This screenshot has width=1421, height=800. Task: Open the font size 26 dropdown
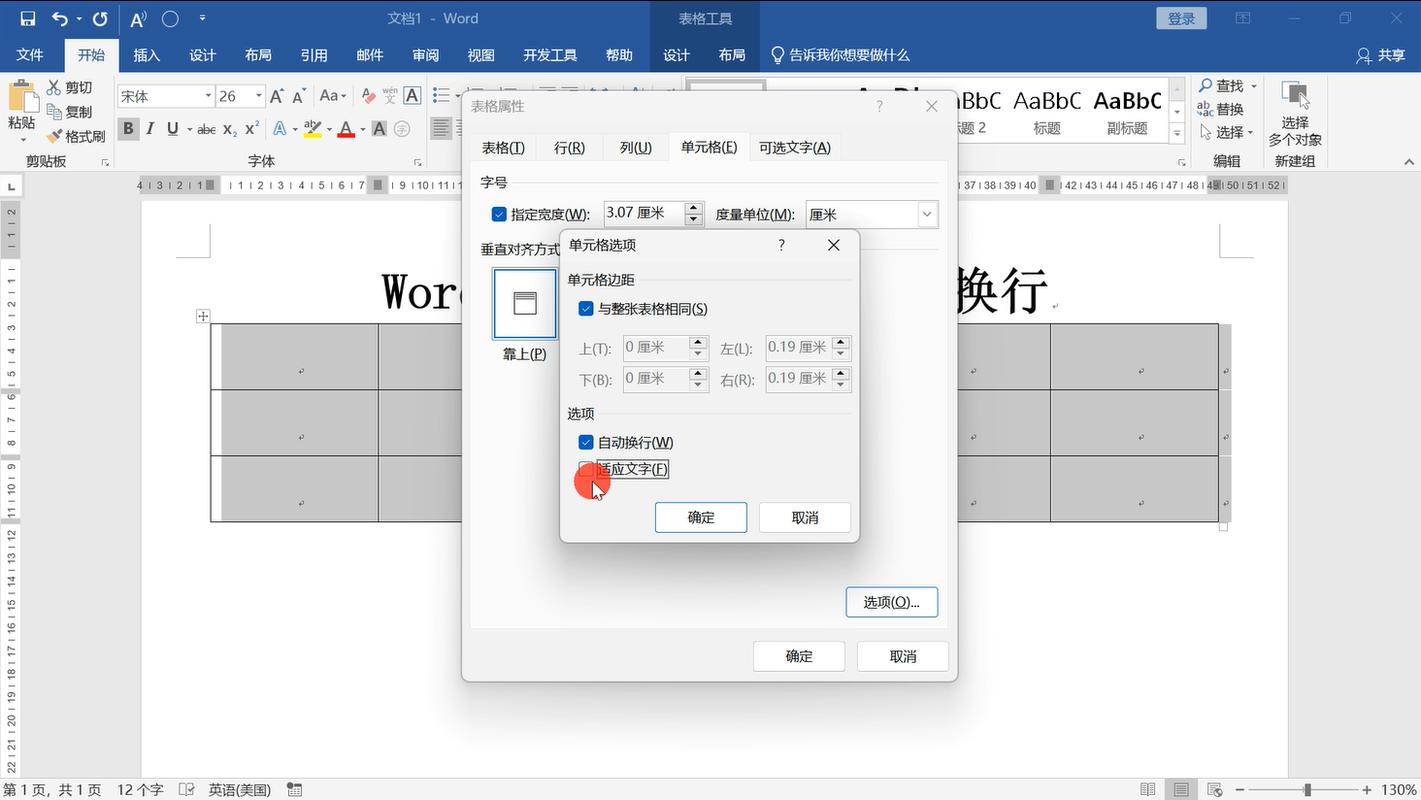tap(258, 96)
